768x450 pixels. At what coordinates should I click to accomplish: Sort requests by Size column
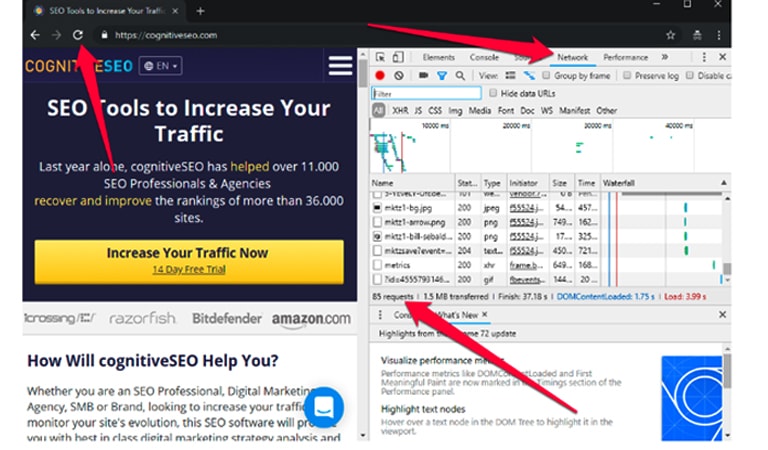tap(560, 183)
